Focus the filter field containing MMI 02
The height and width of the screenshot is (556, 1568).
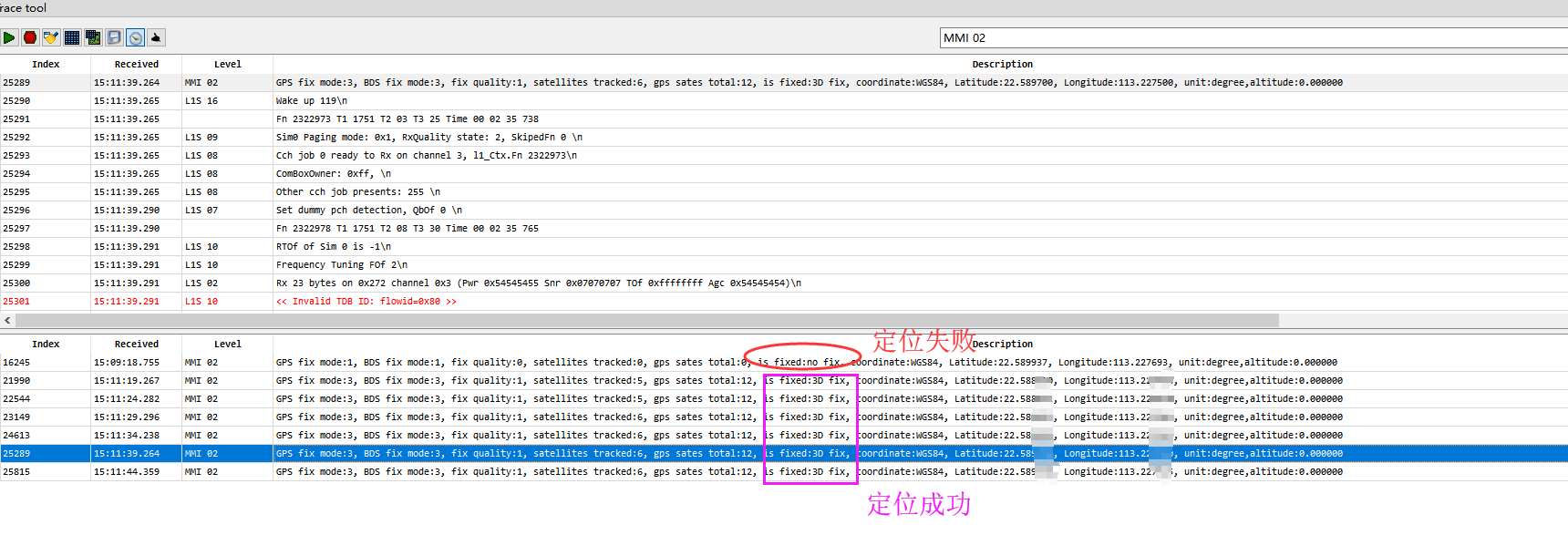(1253, 37)
